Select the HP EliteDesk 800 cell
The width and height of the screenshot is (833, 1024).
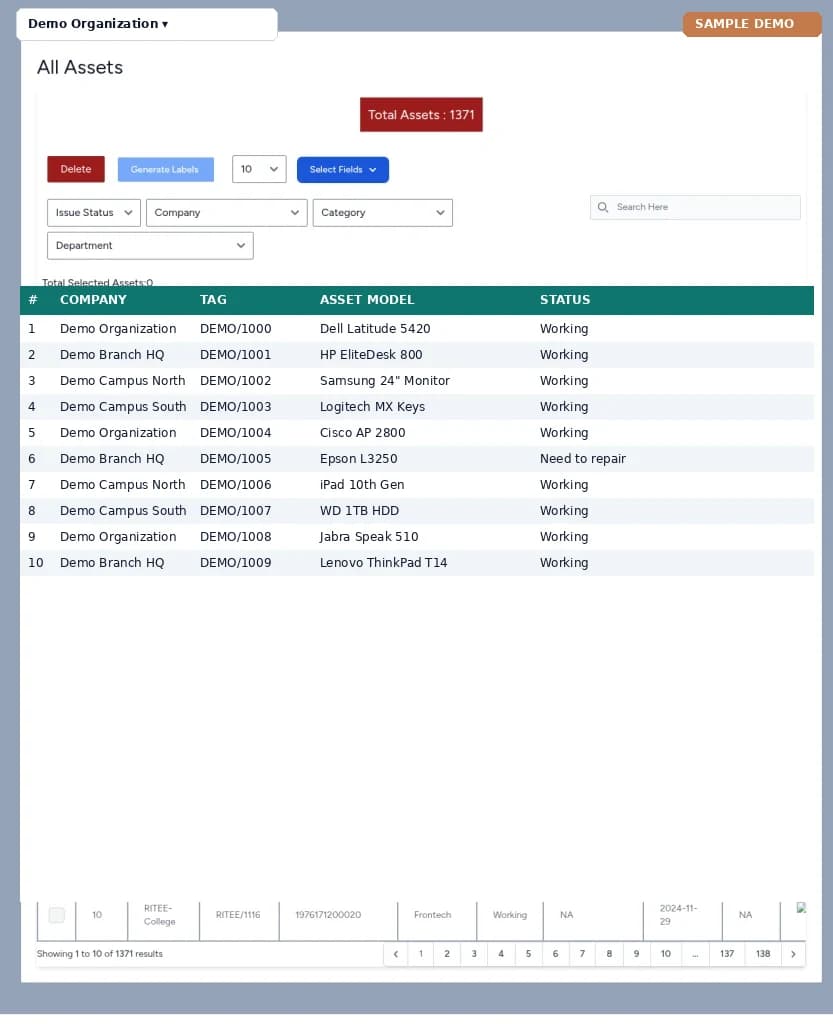371,355
